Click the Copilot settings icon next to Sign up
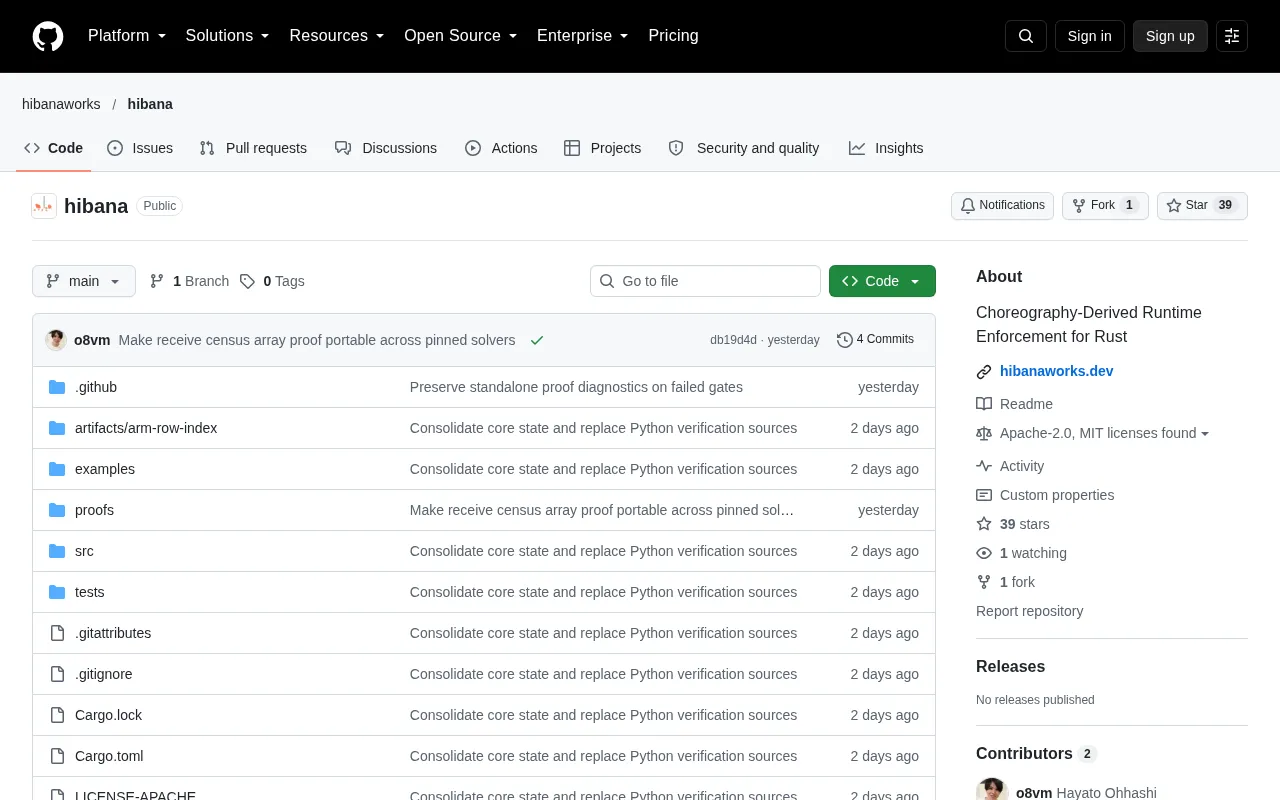 [1232, 36]
